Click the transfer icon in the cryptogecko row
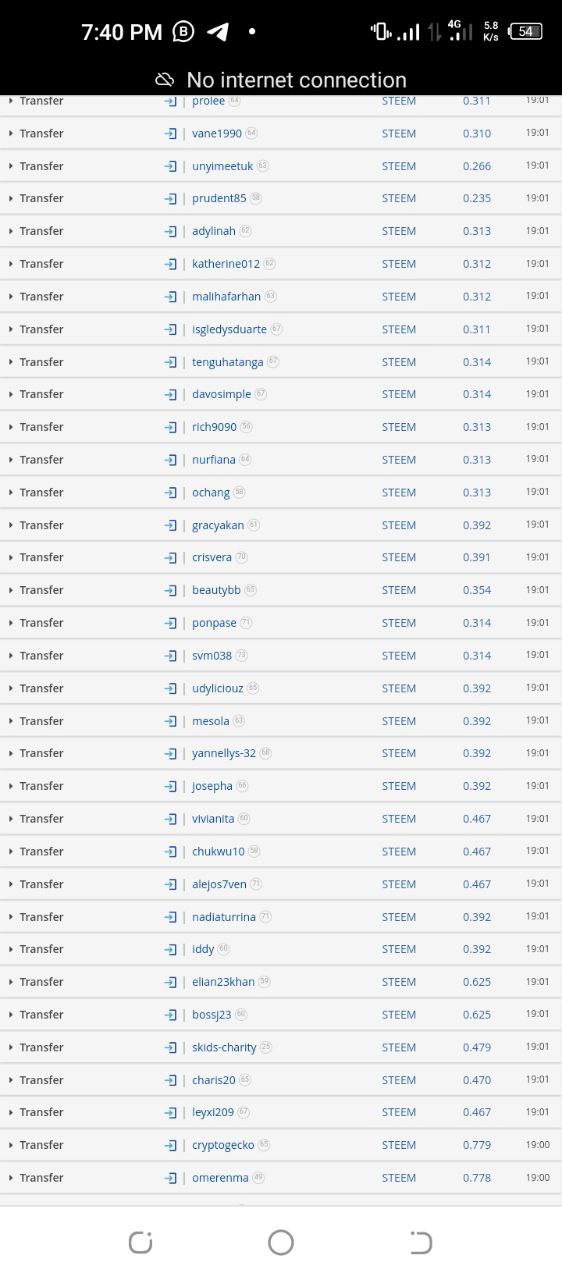Viewport: 562px width, 1280px height. pyautogui.click(x=170, y=1145)
